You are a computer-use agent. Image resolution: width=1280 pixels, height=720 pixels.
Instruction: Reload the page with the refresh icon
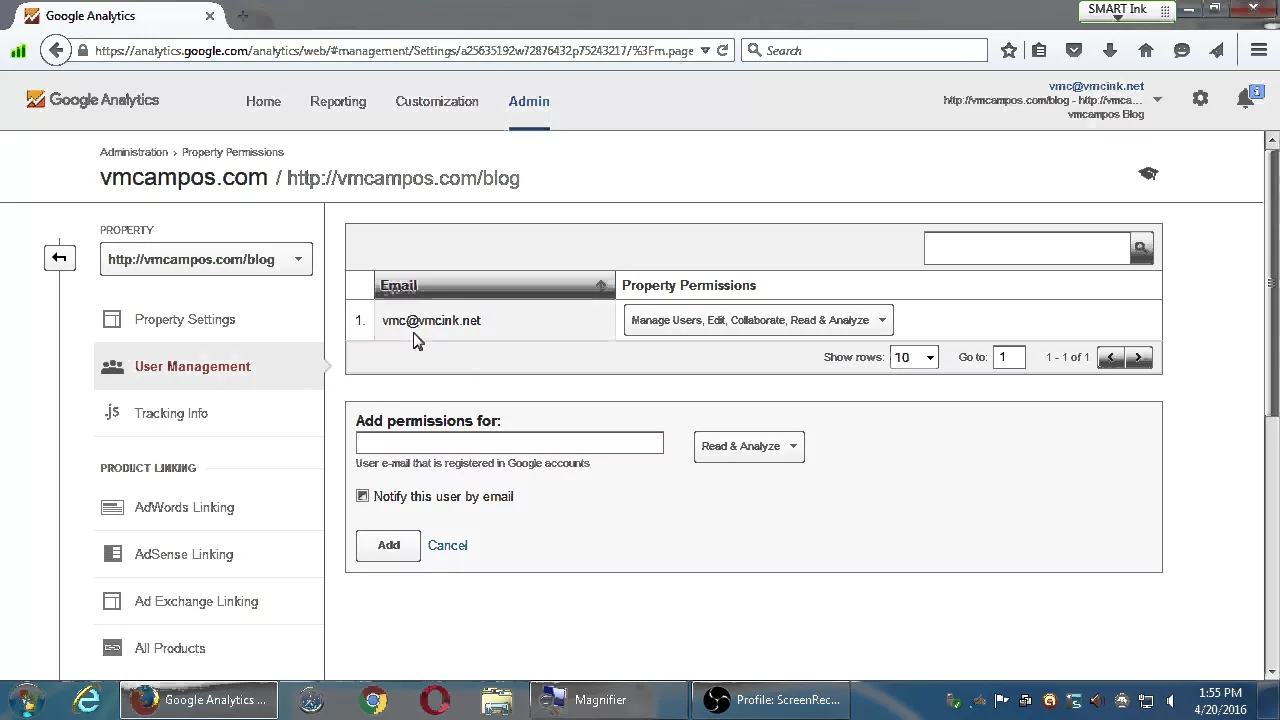723,50
